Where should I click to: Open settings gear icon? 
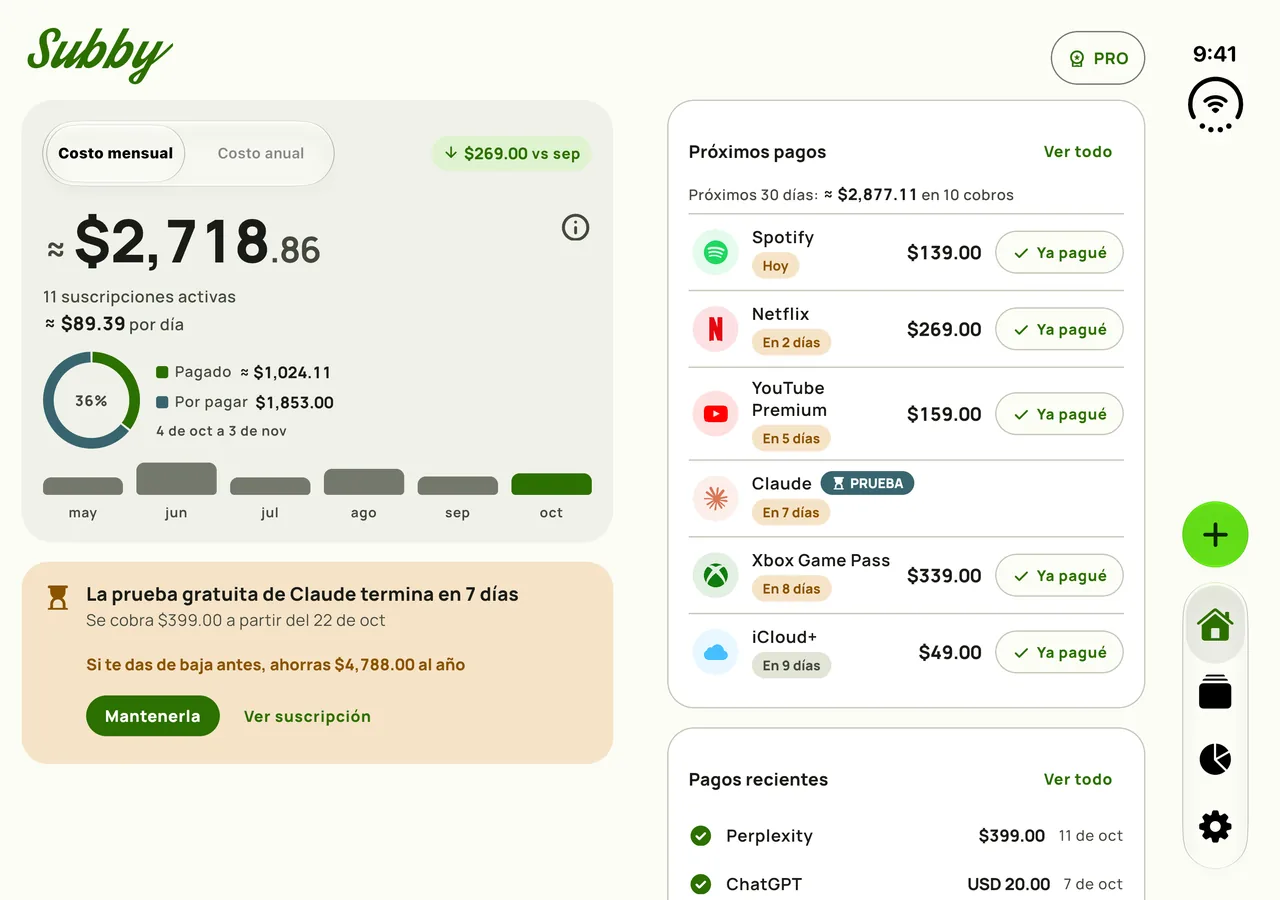click(1215, 826)
